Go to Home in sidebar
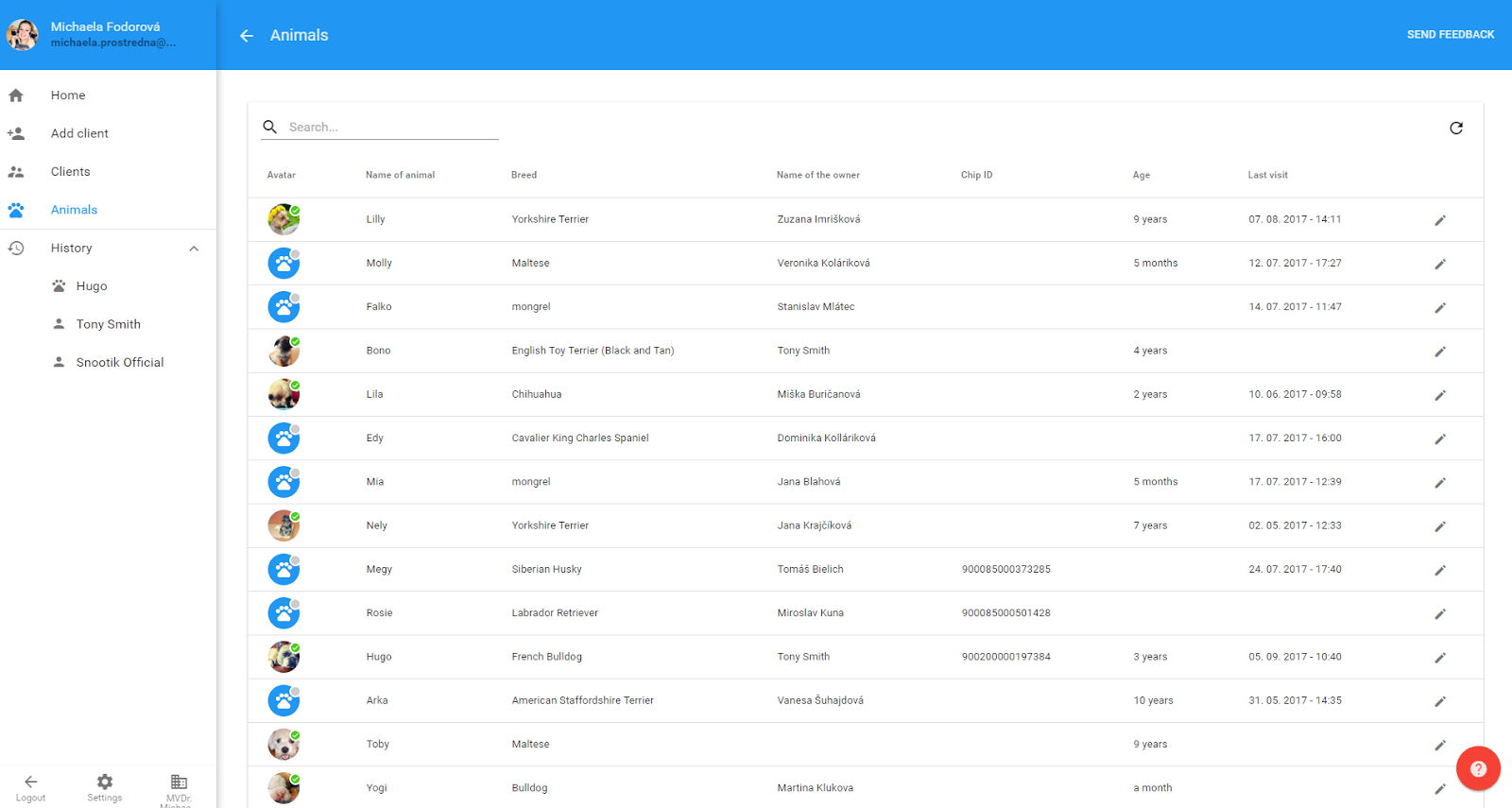This screenshot has width=1512, height=808. point(68,95)
